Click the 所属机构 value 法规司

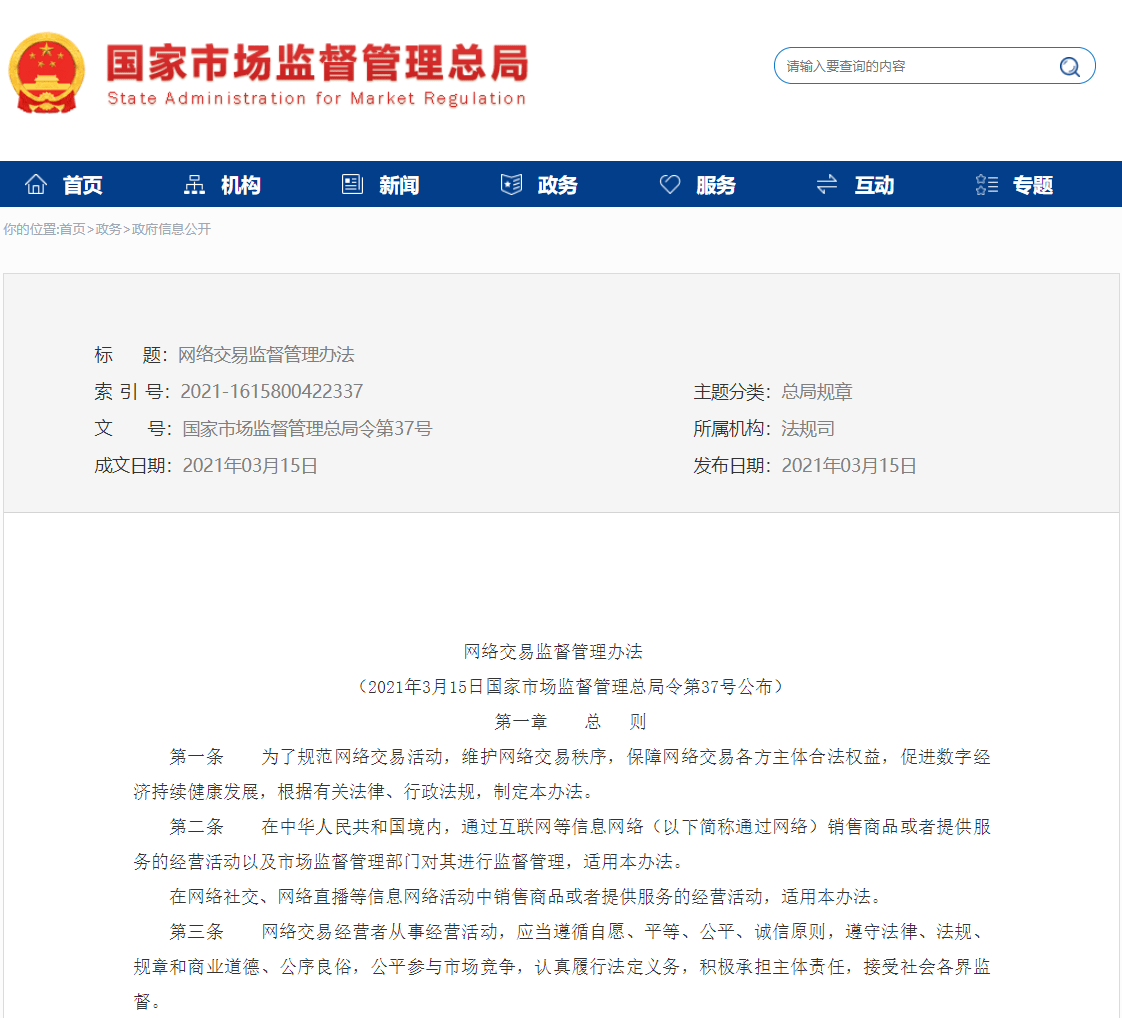808,429
